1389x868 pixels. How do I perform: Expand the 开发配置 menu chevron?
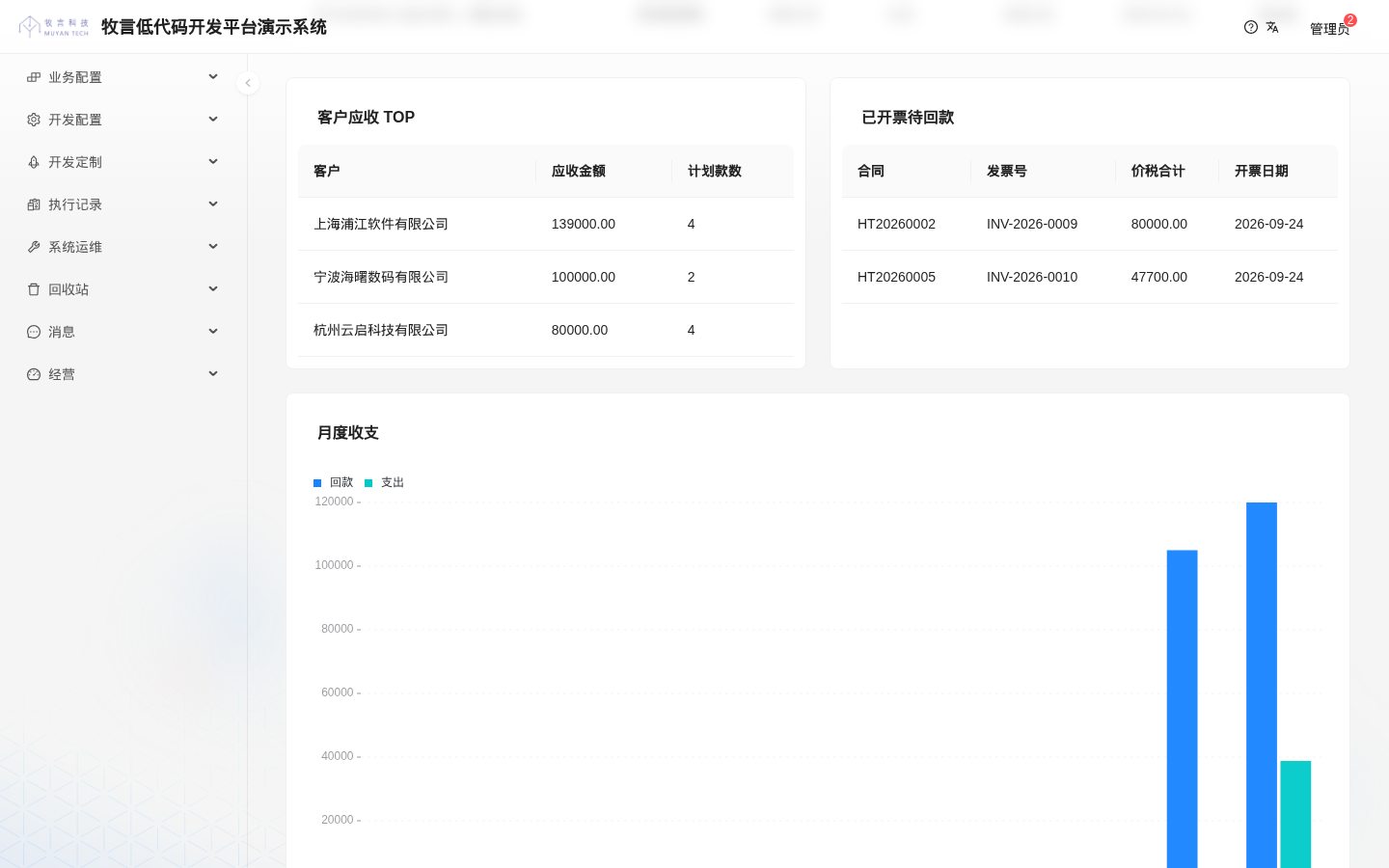coord(213,120)
